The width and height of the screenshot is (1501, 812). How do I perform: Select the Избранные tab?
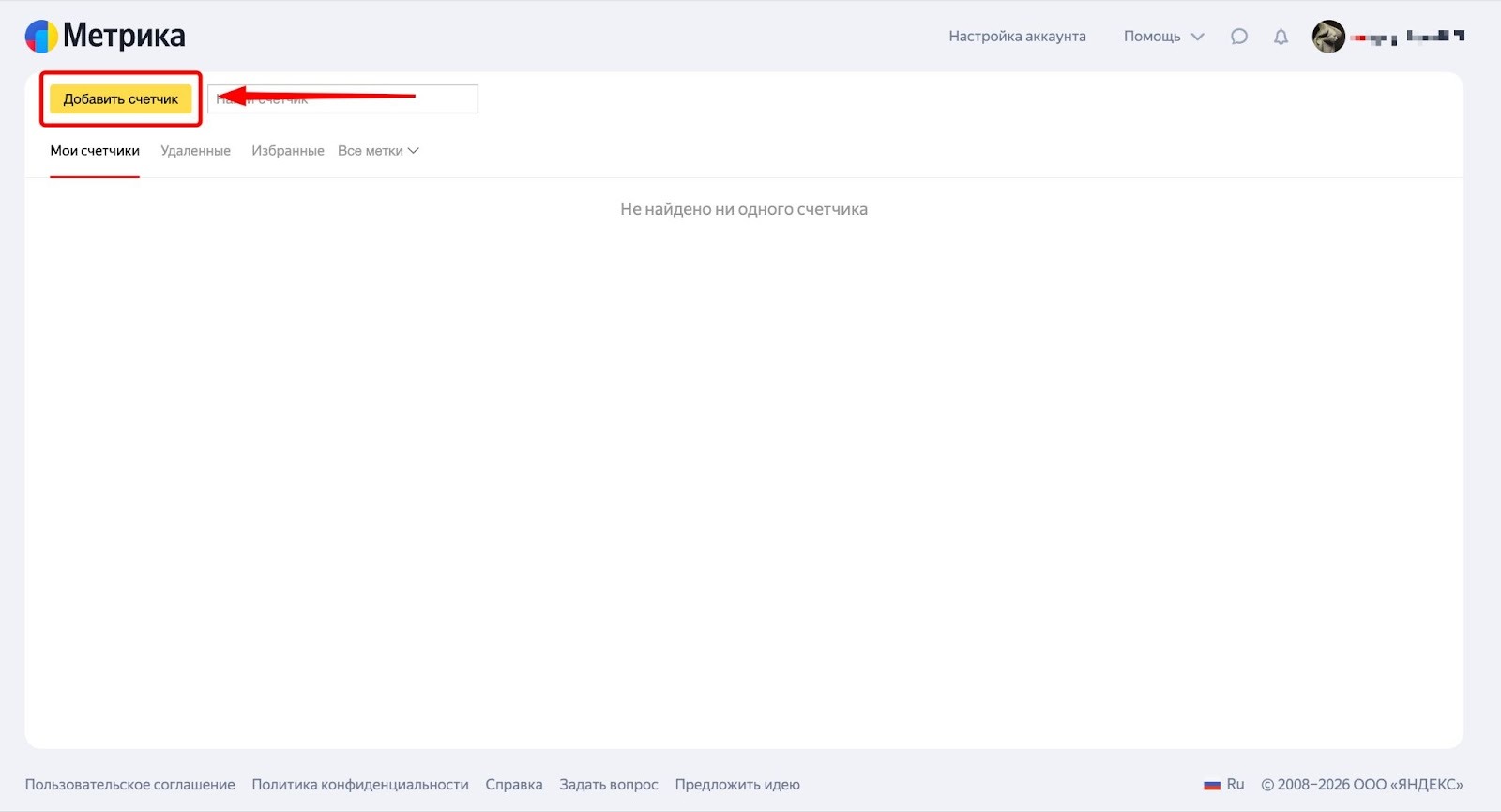point(287,151)
